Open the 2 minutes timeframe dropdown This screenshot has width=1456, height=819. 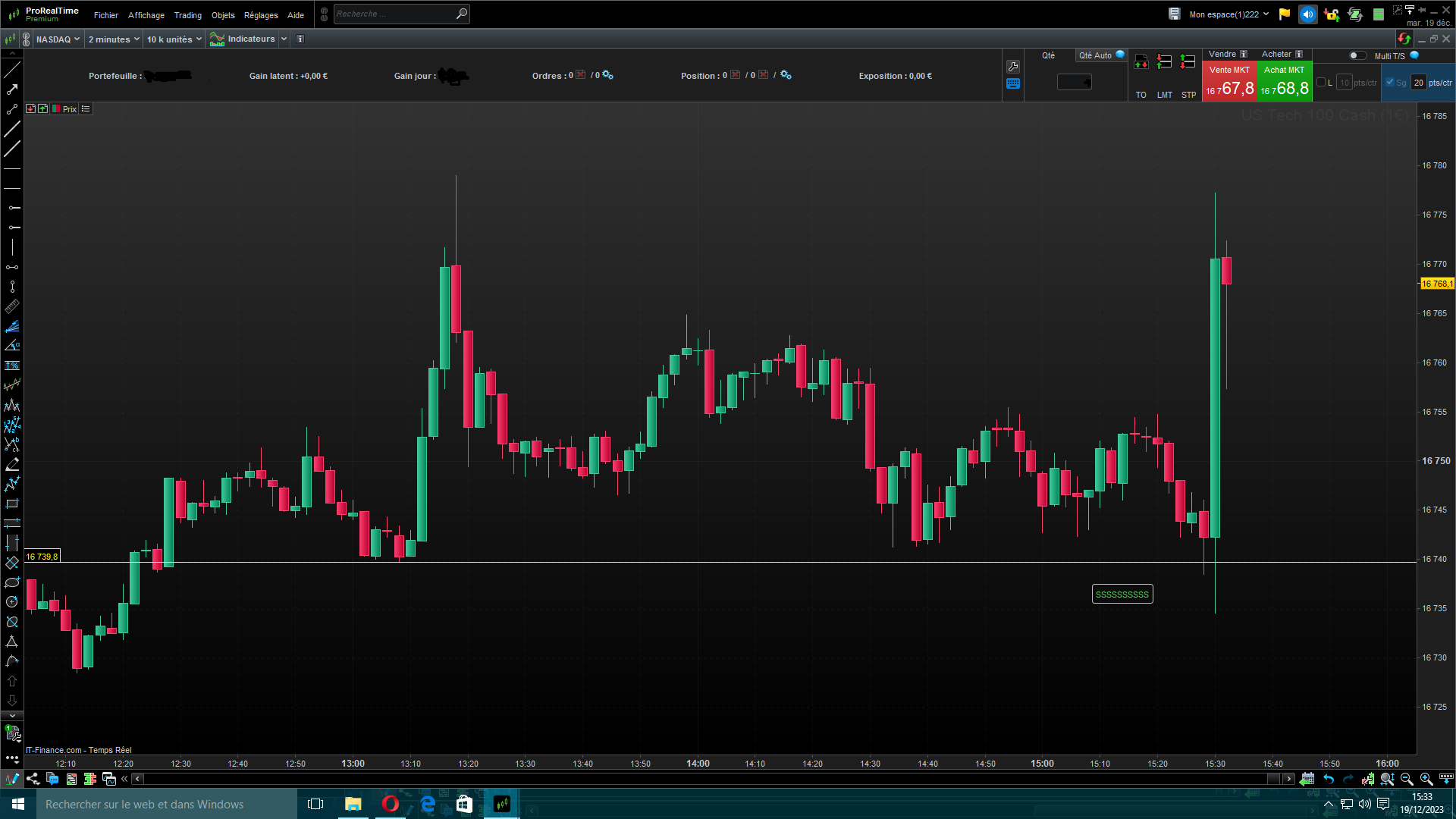coord(114,39)
